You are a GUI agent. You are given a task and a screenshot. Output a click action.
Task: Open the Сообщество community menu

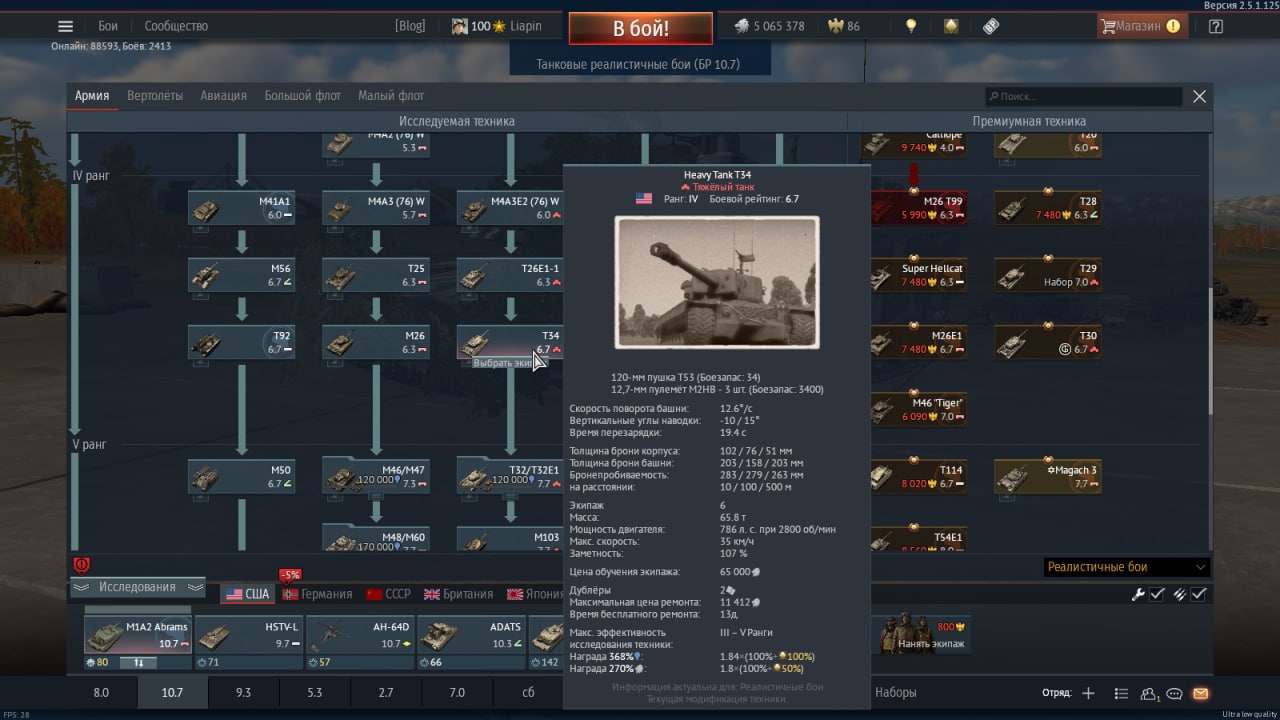(176, 26)
